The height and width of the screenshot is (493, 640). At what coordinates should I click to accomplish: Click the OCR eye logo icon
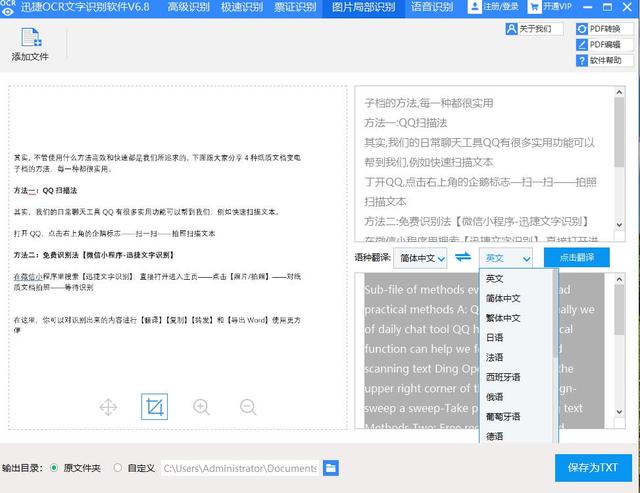8,8
